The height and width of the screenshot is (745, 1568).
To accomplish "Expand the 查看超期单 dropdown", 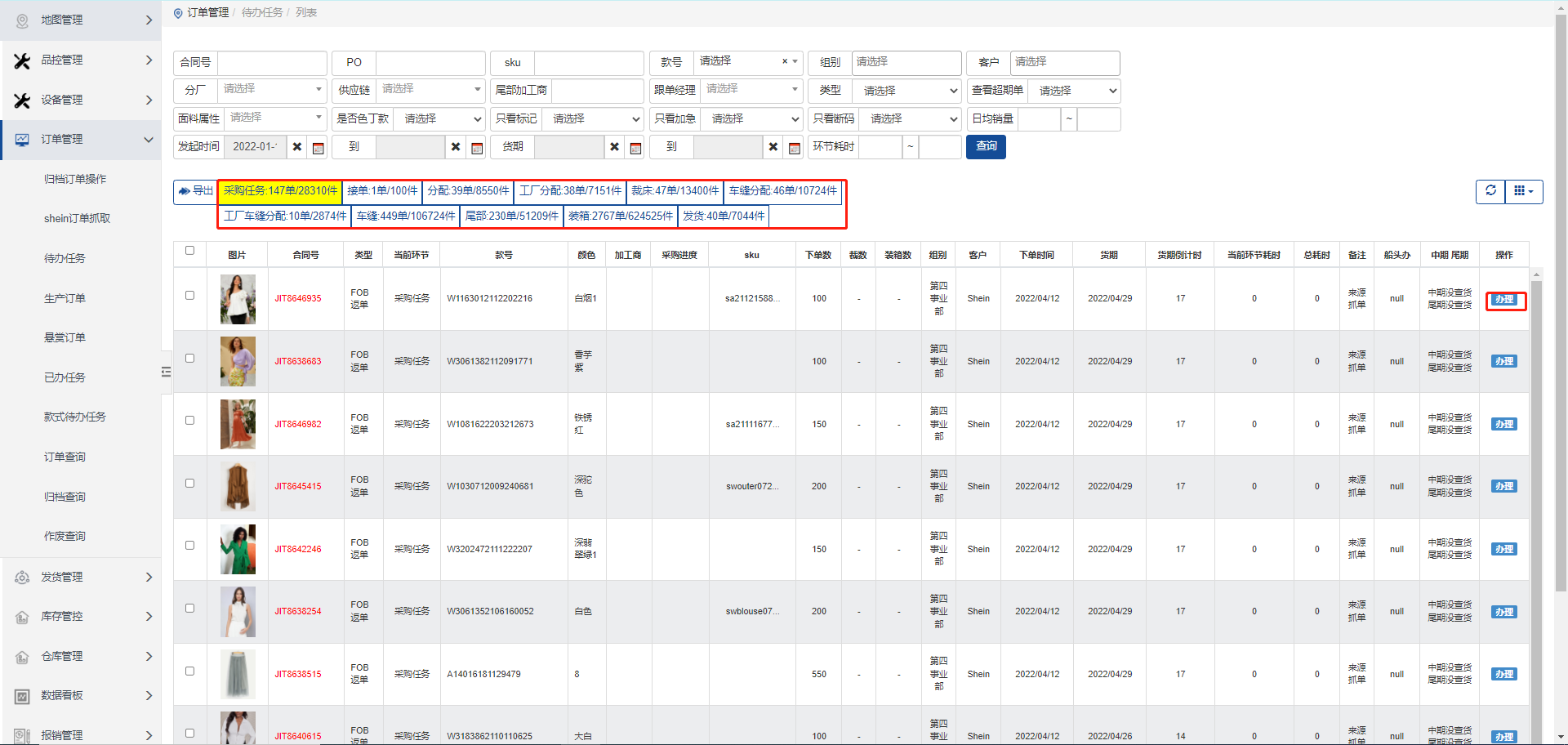I will [x=1074, y=91].
